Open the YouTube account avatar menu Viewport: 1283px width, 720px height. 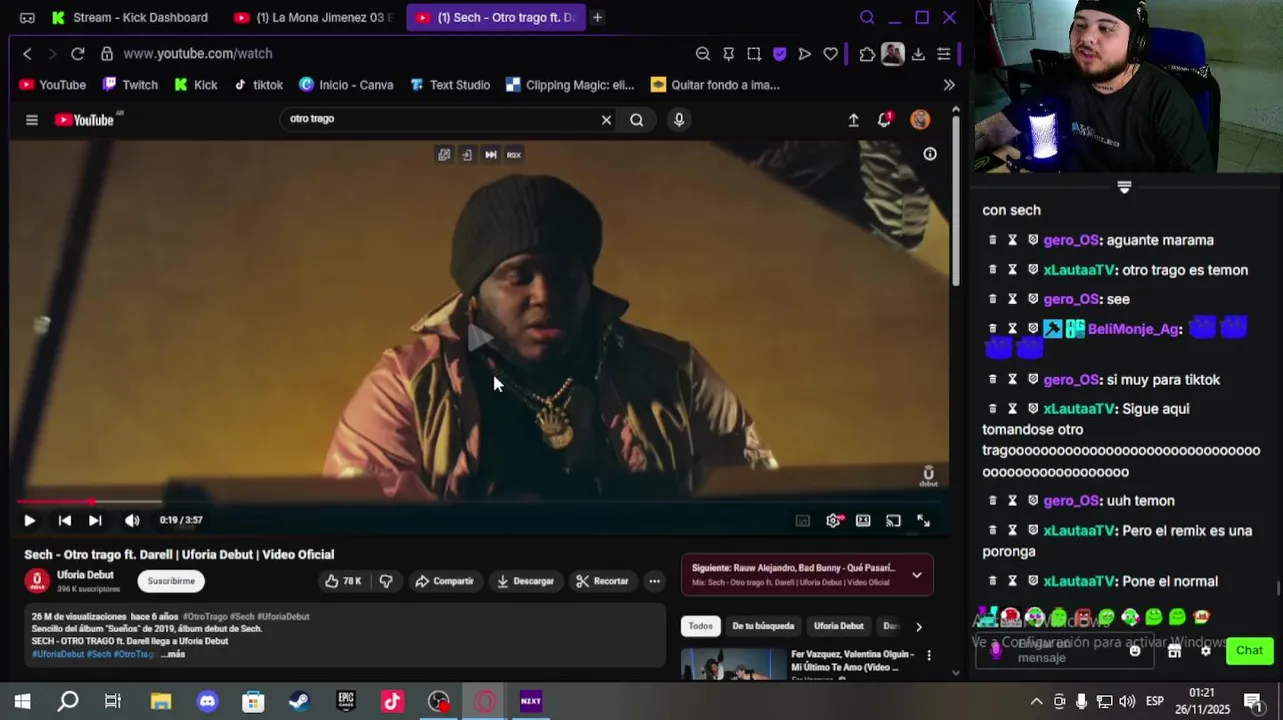(920, 120)
